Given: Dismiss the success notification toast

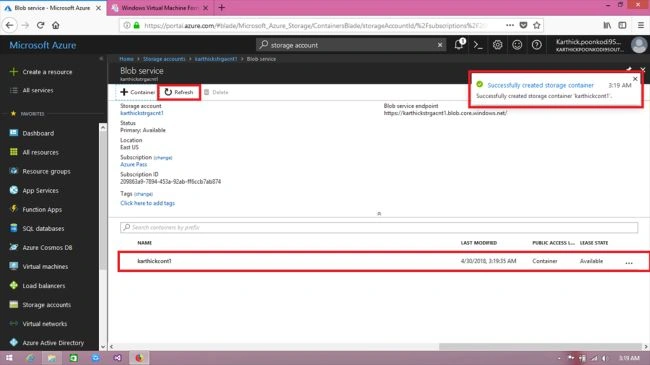Looking at the screenshot, I should (x=635, y=78).
